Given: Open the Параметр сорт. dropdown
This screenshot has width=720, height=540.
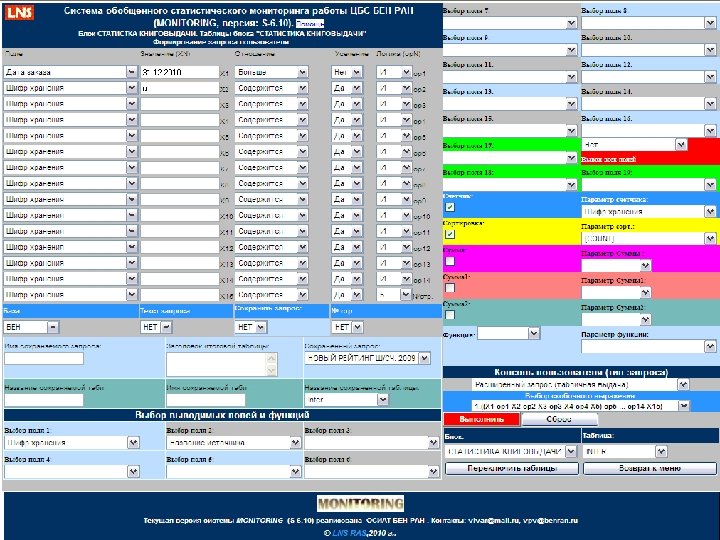Looking at the screenshot, I should pyautogui.click(x=648, y=238).
